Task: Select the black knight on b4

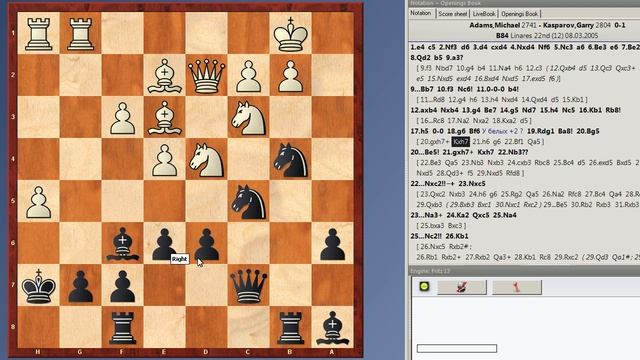Action: (290, 160)
